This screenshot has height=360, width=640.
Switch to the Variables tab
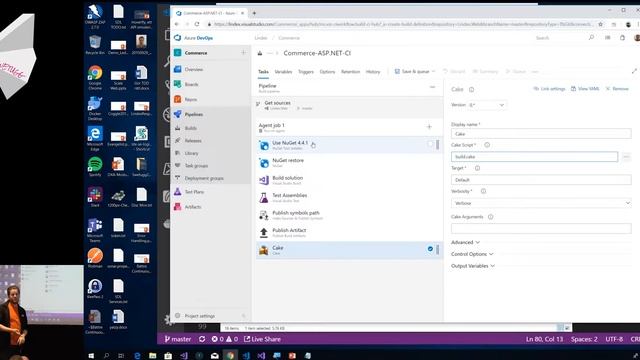(283, 72)
